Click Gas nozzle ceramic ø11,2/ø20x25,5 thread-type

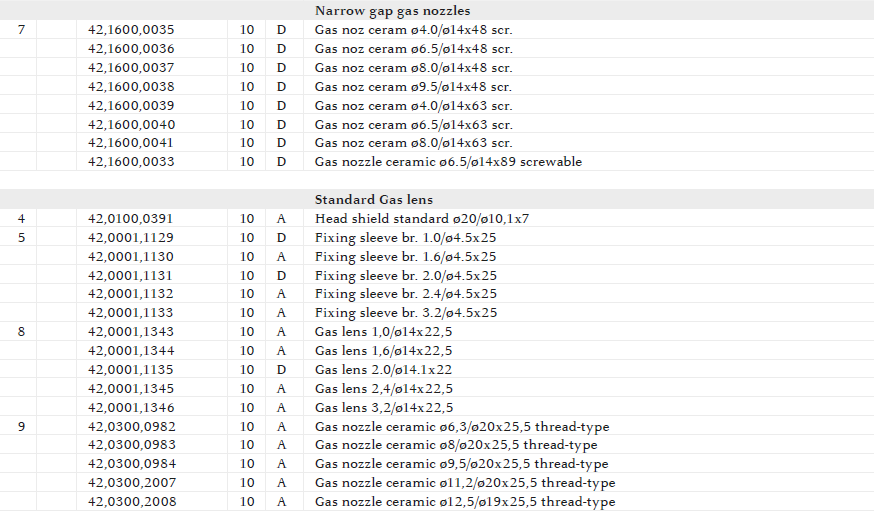click(465, 483)
